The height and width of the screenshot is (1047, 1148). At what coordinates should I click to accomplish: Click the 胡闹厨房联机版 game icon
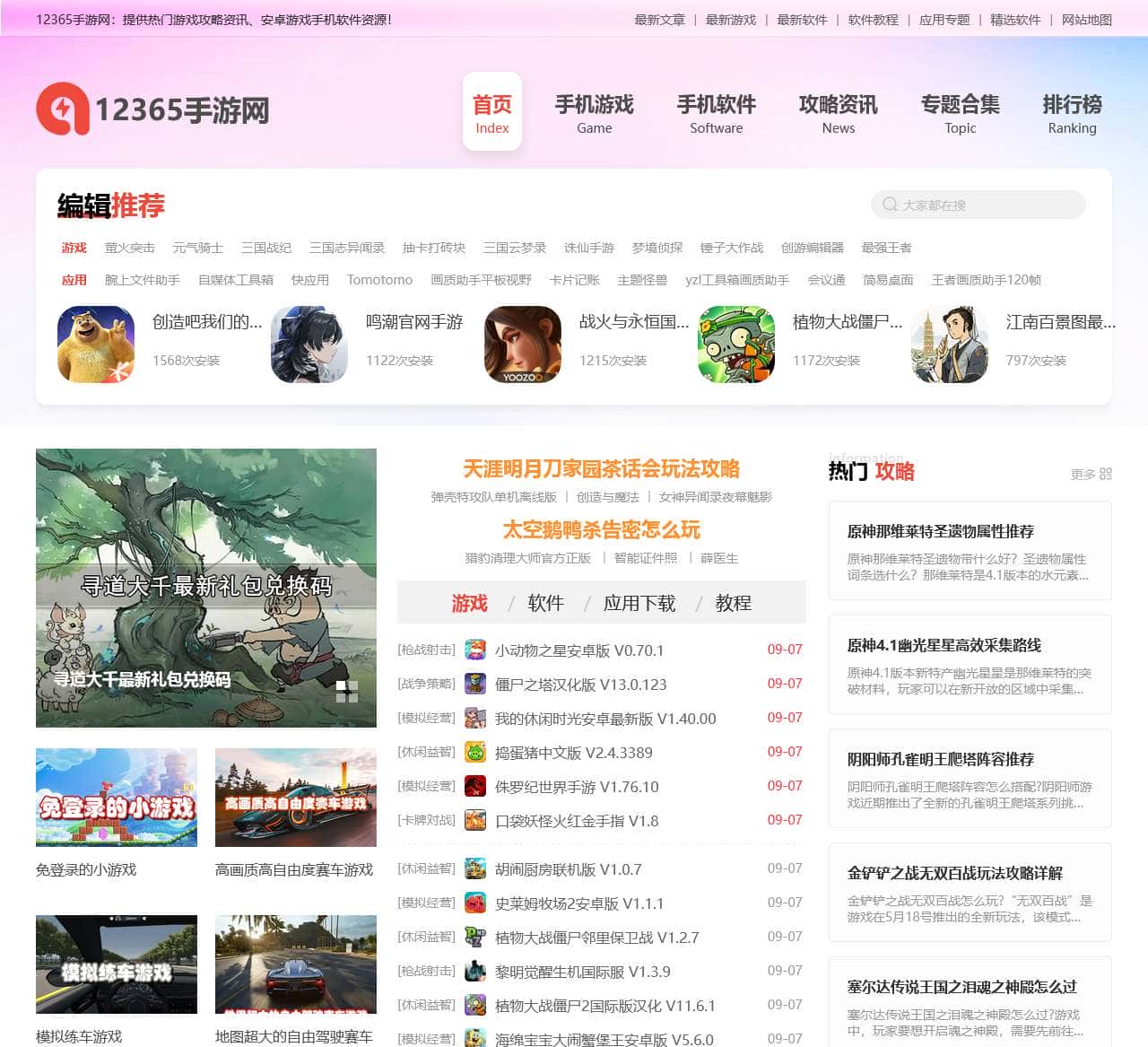[475, 868]
